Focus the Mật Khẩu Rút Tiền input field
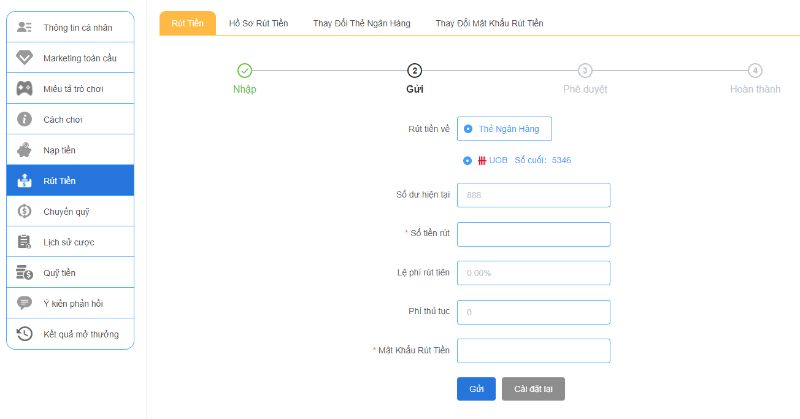The image size is (800, 419). pyautogui.click(x=534, y=351)
